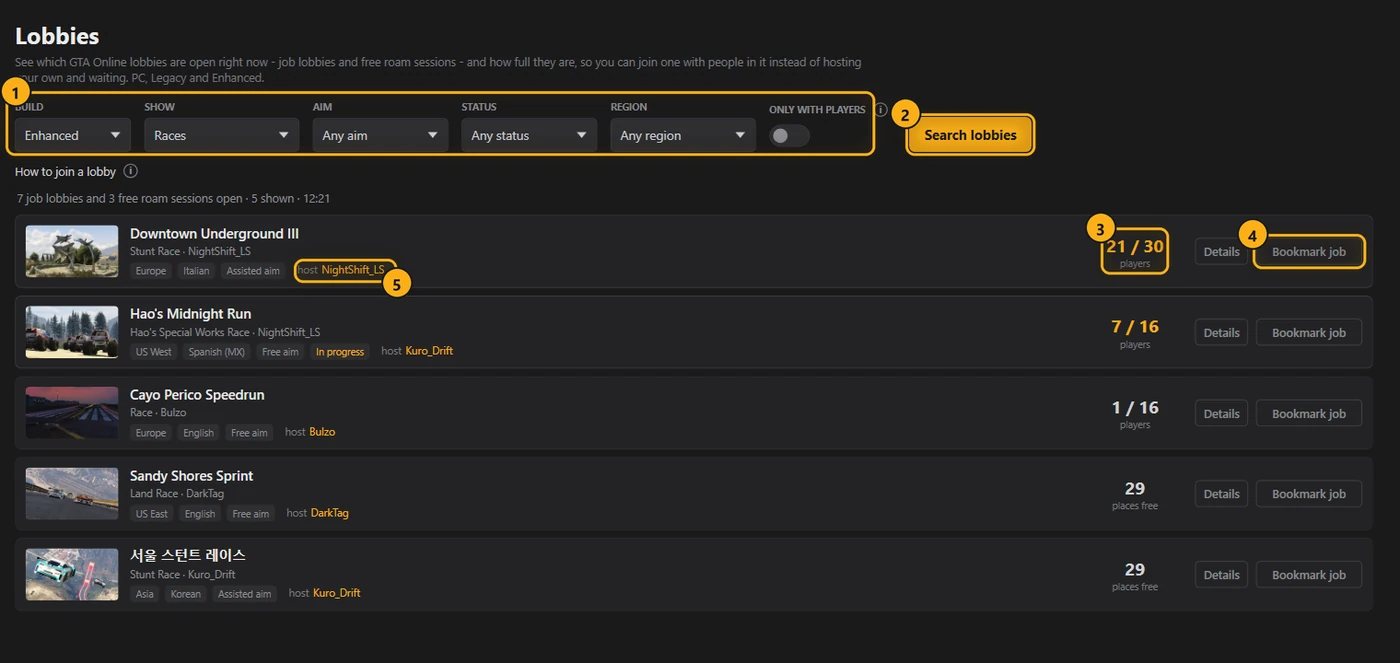This screenshot has width=1400, height=663.
Task: Open Details for Hao's Midnight Run
Action: (1221, 333)
